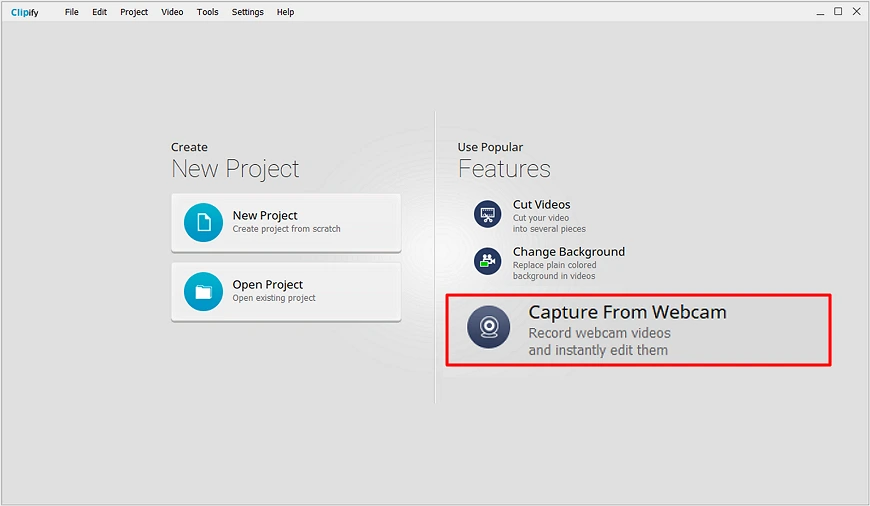Viewport: 870px width, 506px height.
Task: Select the New Project title text
Action: 265,215
